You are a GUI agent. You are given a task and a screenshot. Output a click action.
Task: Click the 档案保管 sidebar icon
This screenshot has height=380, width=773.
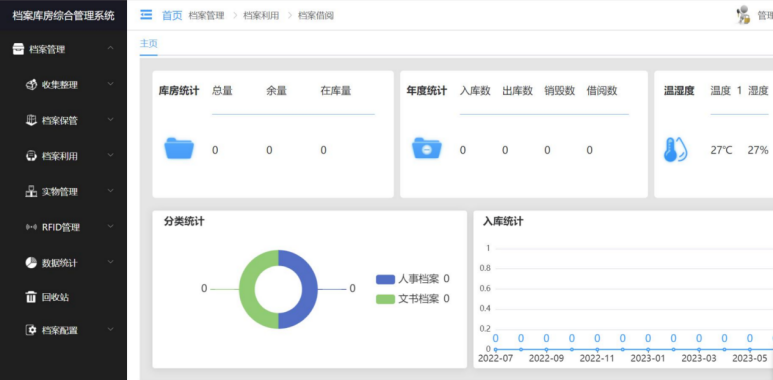31,120
